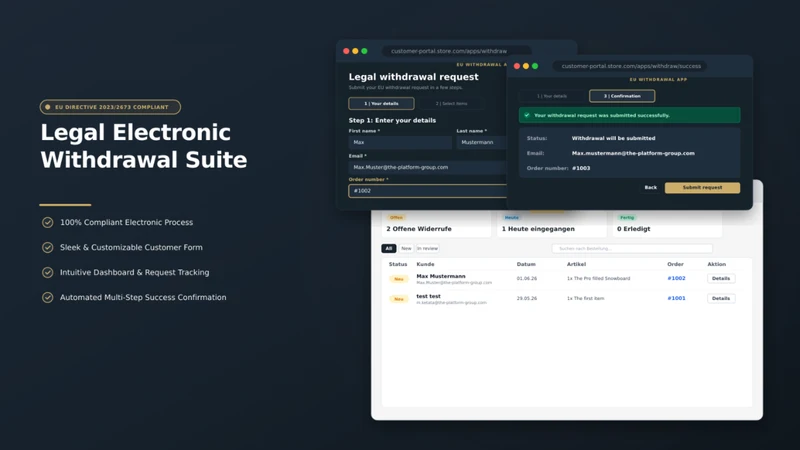The width and height of the screenshot is (800, 450).
Task: Click the withdraw/success URL address bar
Action: [x=631, y=66]
